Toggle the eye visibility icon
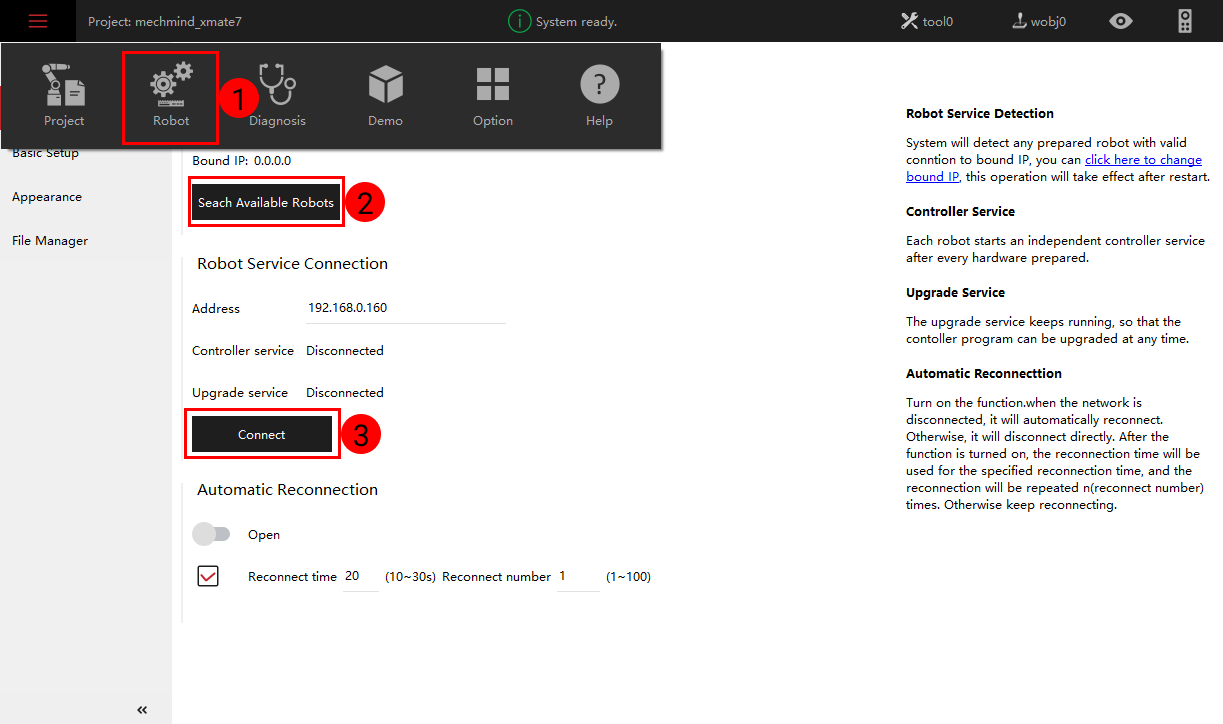Screen dimensions: 1223x724 1121,21
